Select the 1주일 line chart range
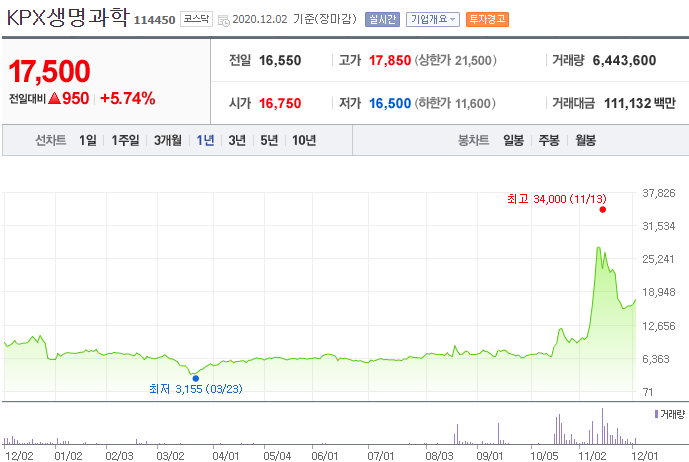The image size is (689, 462). point(125,140)
